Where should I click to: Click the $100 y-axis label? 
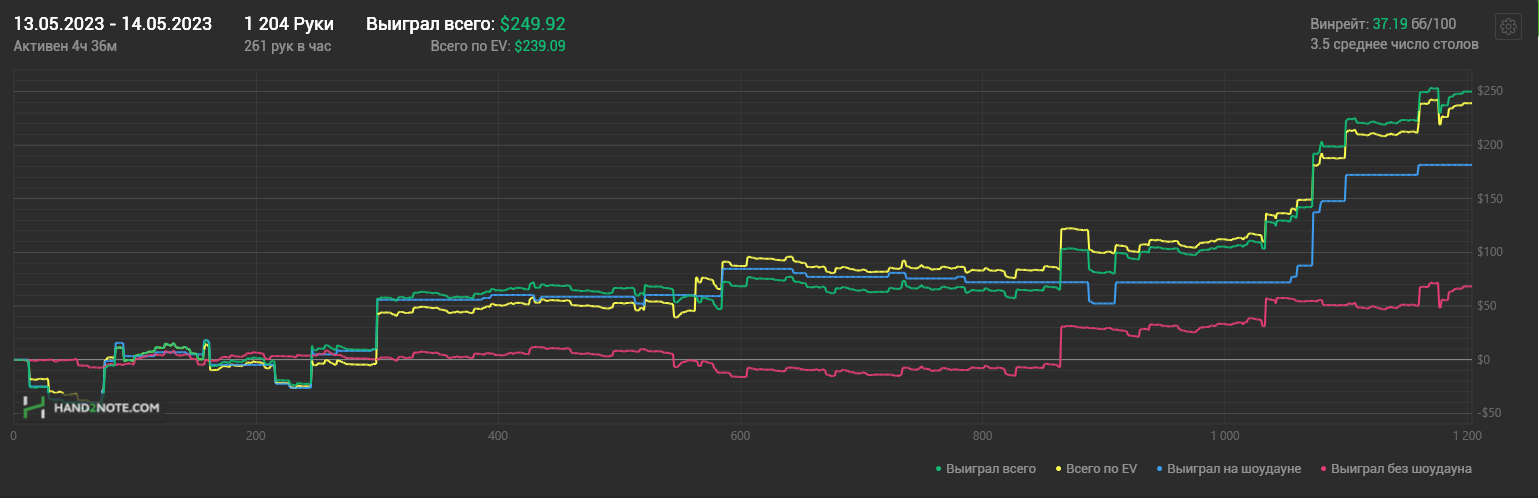click(1490, 252)
